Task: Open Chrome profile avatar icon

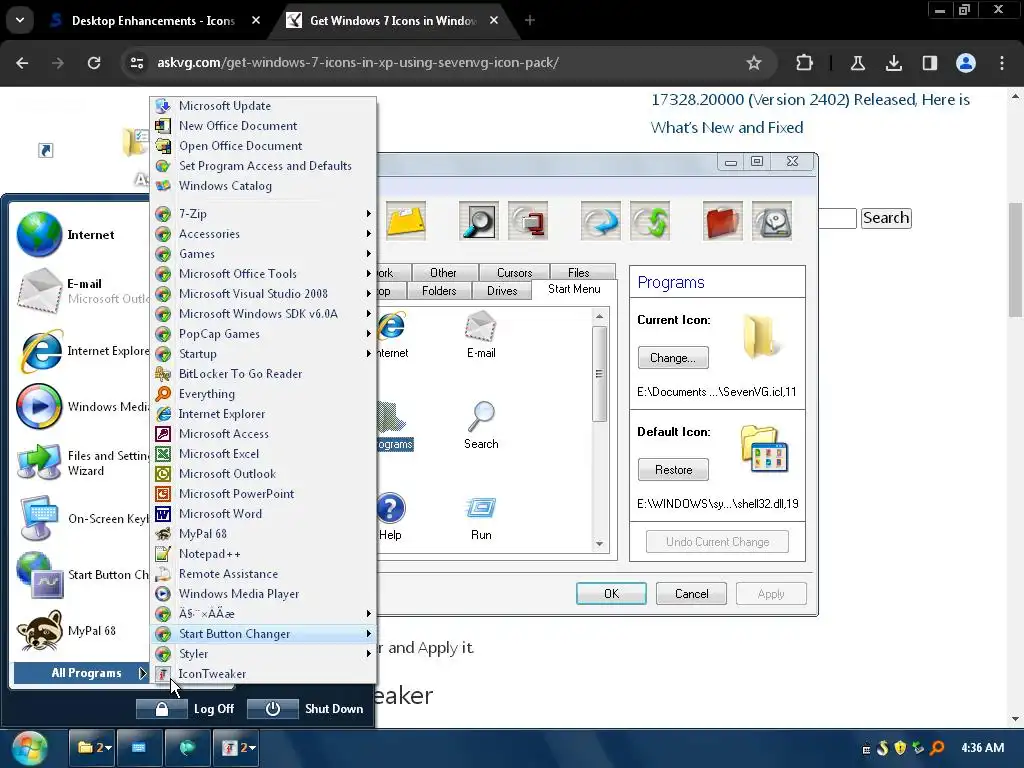Action: [966, 63]
